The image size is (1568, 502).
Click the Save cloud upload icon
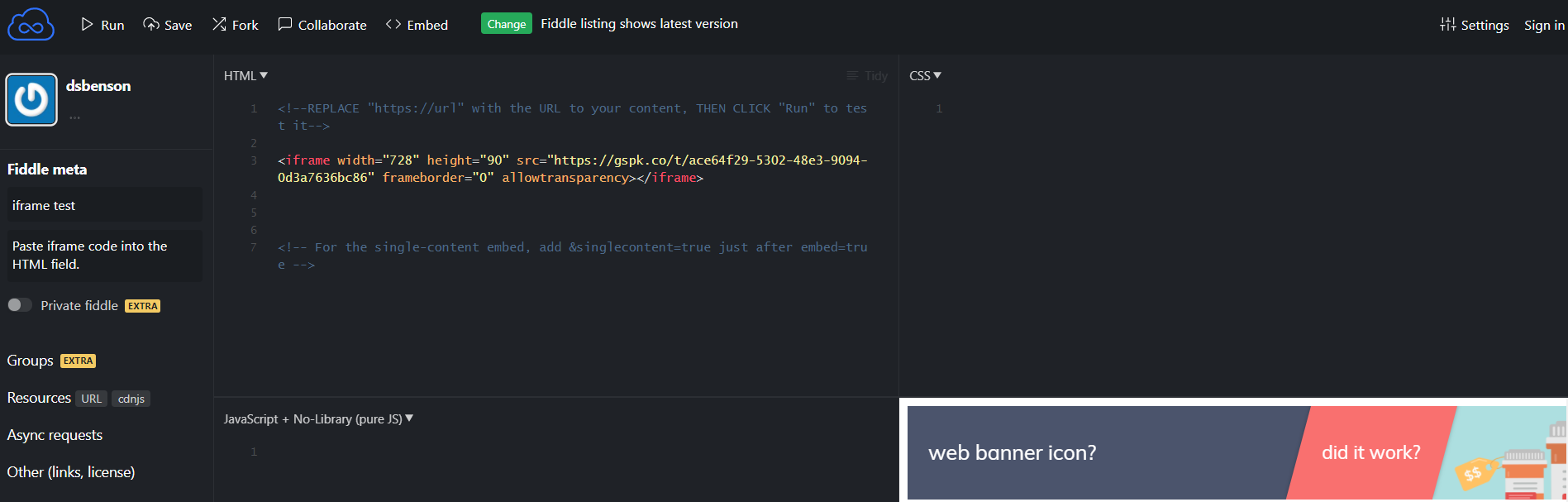(151, 25)
